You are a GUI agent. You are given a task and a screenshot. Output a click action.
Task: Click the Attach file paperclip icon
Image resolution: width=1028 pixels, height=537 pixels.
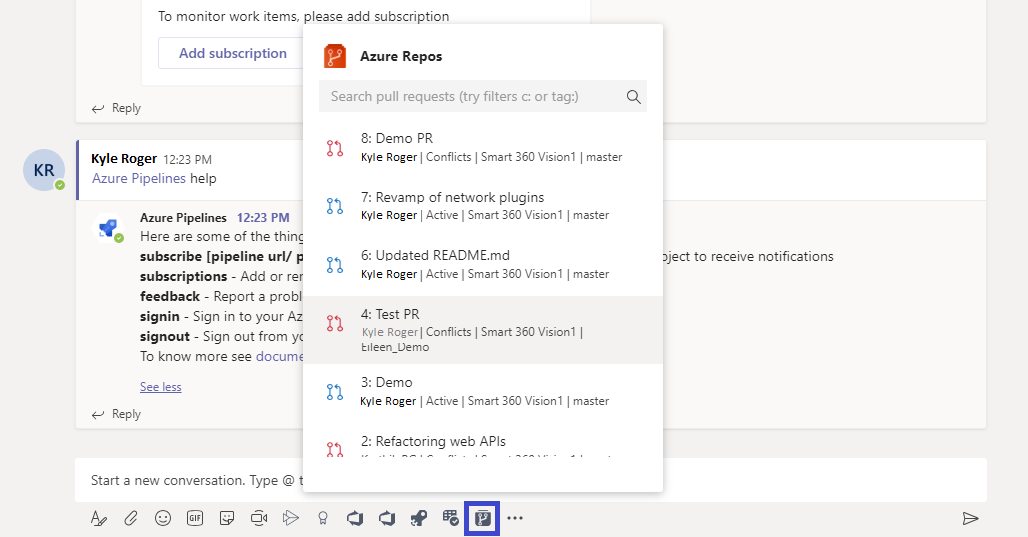[x=130, y=518]
